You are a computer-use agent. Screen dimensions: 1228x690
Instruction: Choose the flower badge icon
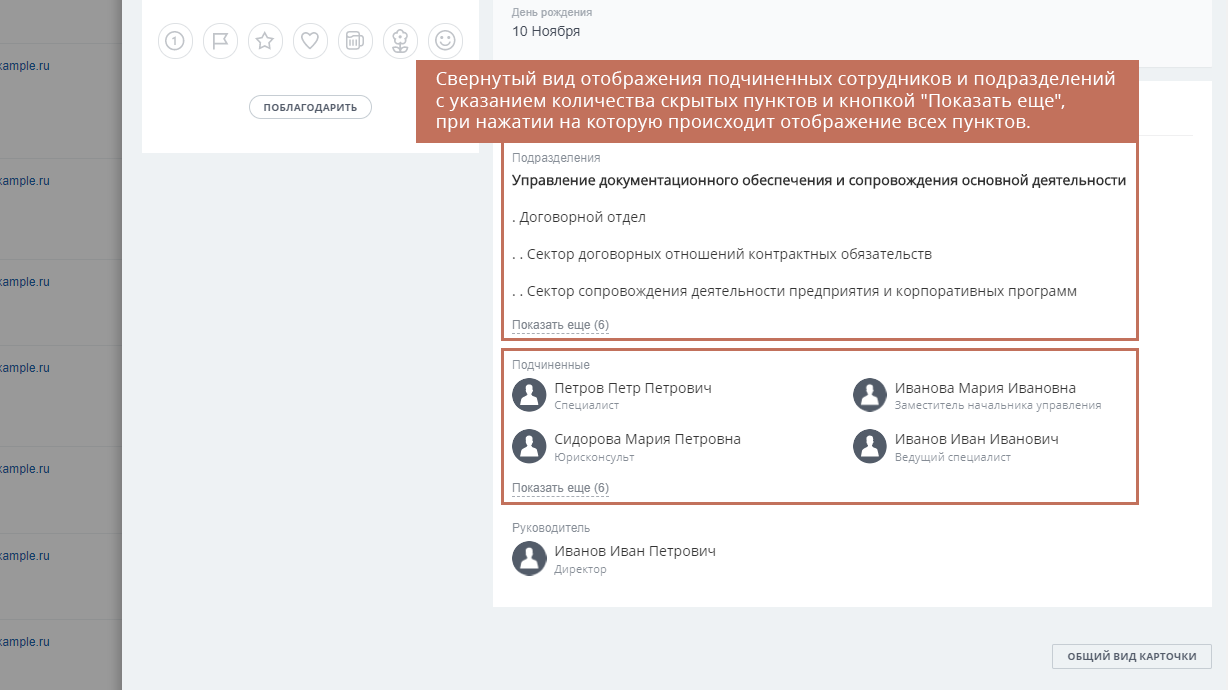(x=400, y=41)
